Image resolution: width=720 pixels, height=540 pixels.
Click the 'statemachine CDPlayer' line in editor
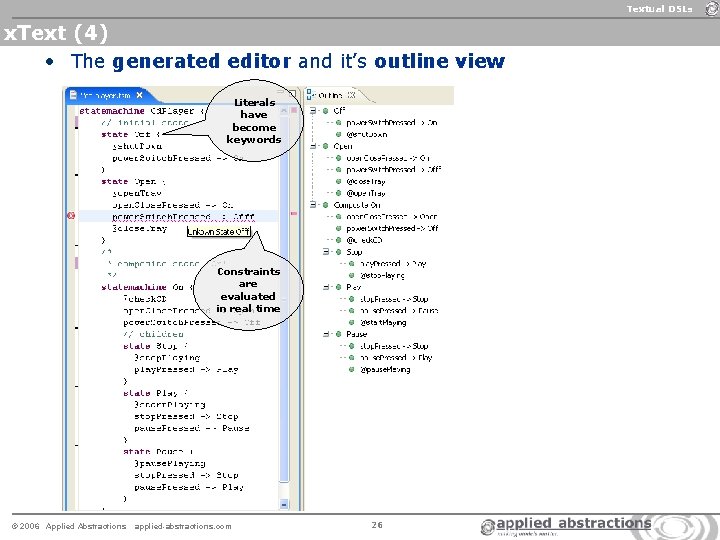tap(142, 111)
